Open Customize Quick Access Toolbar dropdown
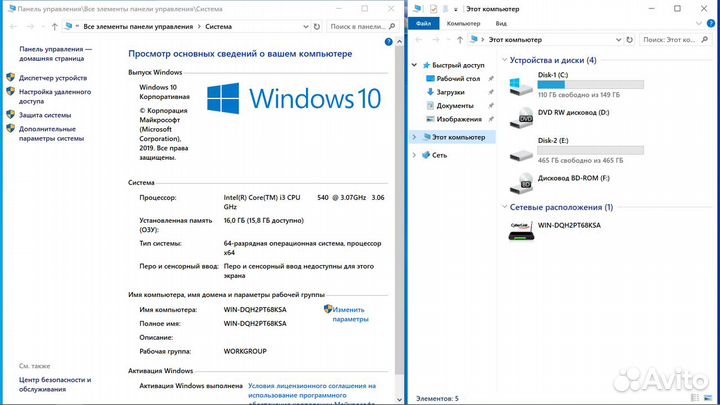 click(456, 9)
